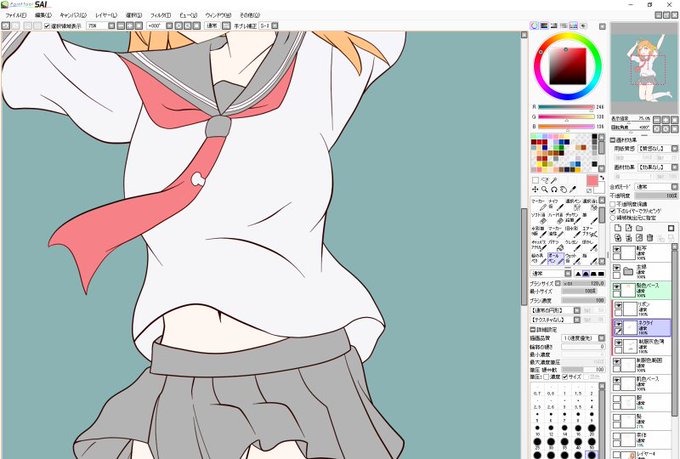Open the 【テクスチャなし】 texture dropdown
680x459 pixels.
(x=577, y=320)
